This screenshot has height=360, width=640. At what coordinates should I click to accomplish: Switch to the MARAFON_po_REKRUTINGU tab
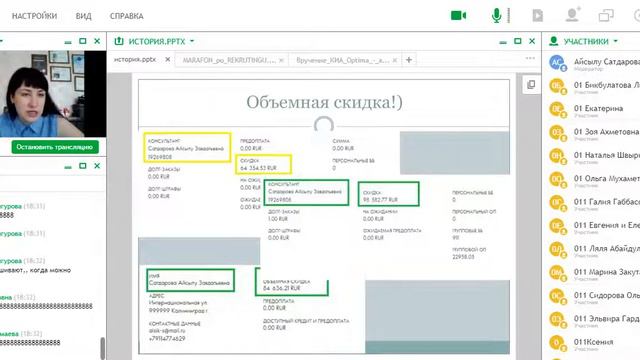[x=229, y=60]
